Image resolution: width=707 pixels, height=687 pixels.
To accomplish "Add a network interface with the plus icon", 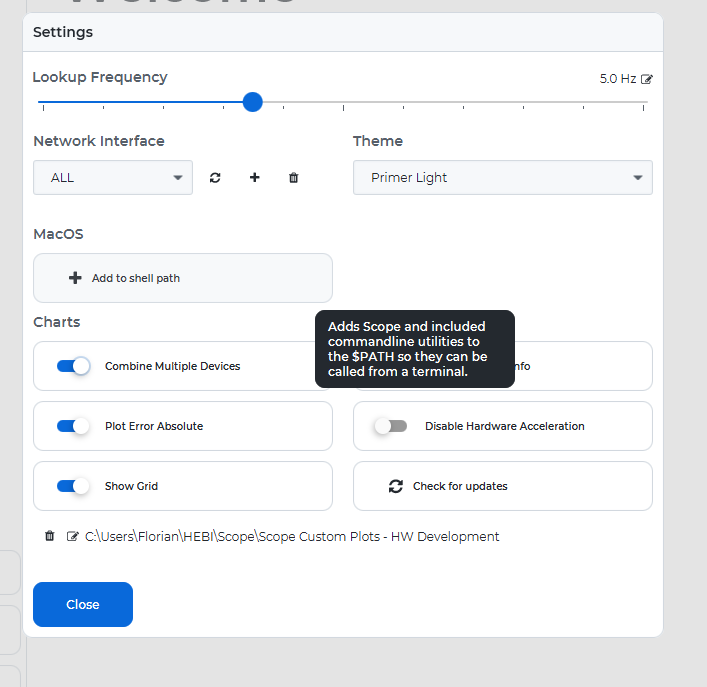I will [x=254, y=178].
